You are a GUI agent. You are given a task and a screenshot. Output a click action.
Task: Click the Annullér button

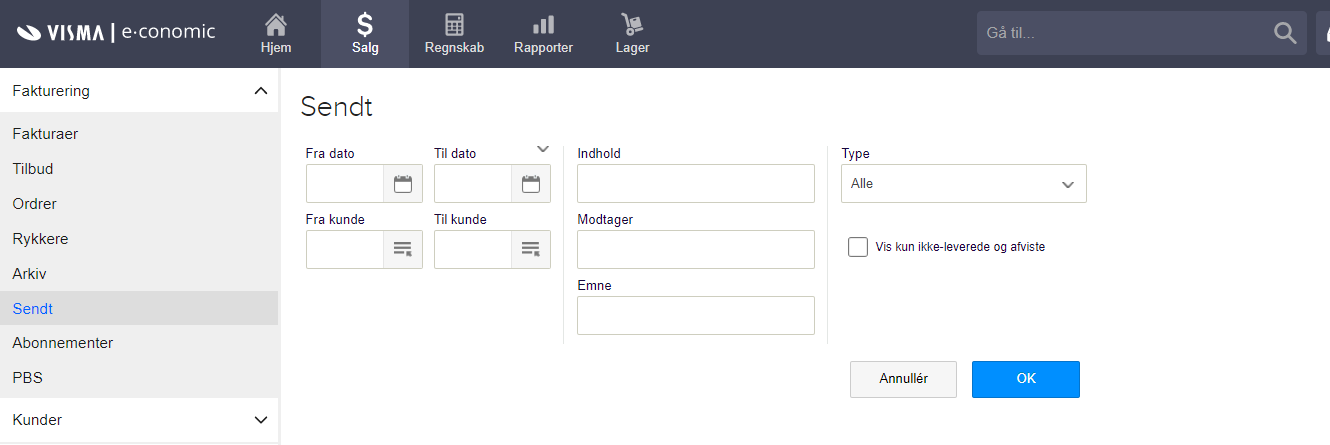[x=903, y=379]
